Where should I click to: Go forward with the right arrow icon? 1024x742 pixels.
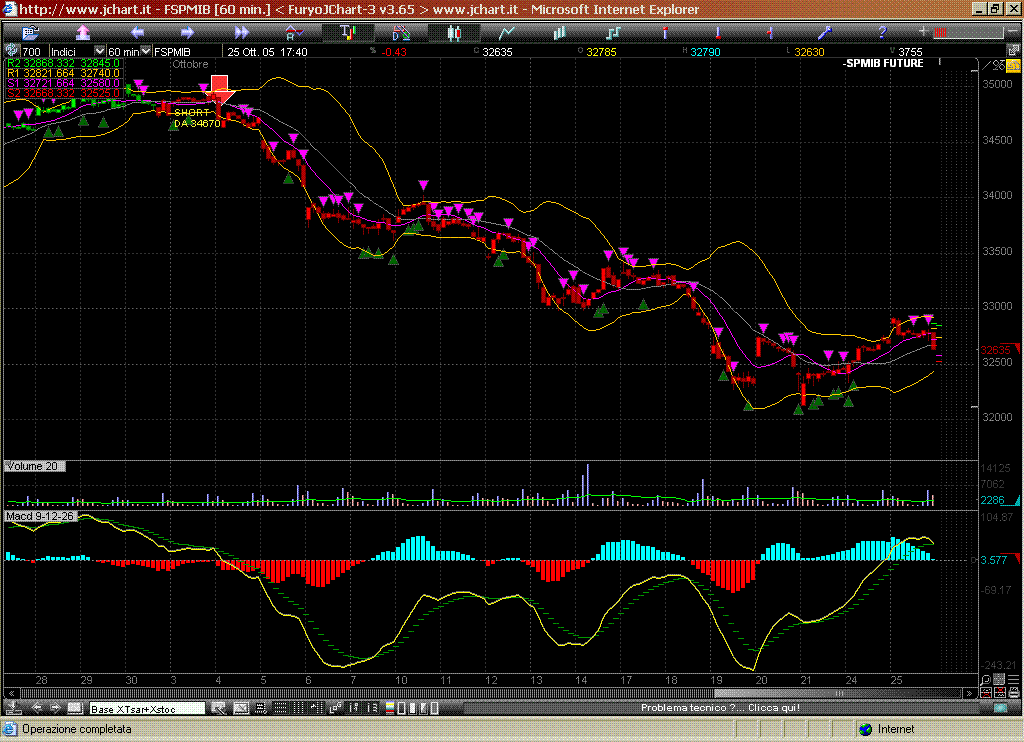tap(188, 33)
